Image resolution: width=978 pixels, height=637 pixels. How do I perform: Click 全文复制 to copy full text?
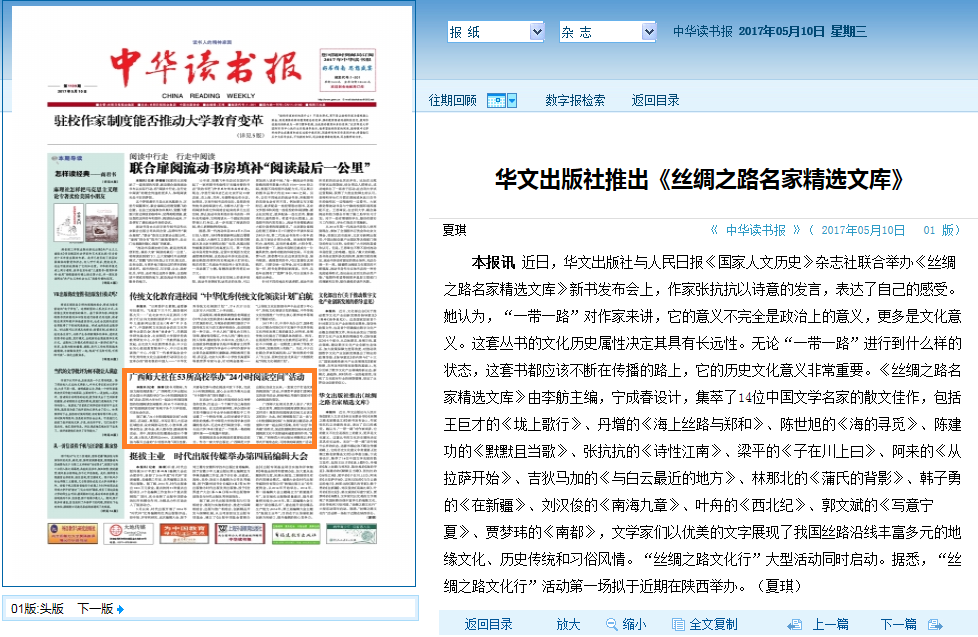[x=713, y=624]
